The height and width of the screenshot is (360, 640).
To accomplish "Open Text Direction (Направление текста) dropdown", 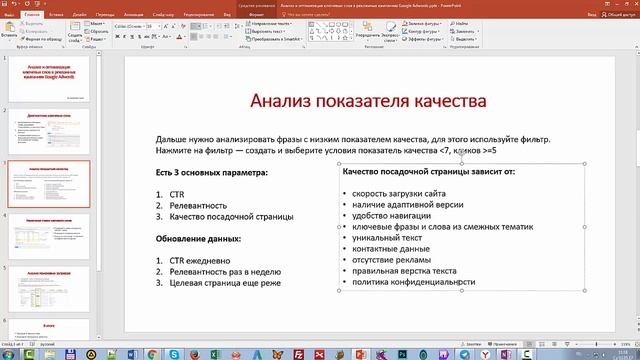I will (x=269, y=24).
